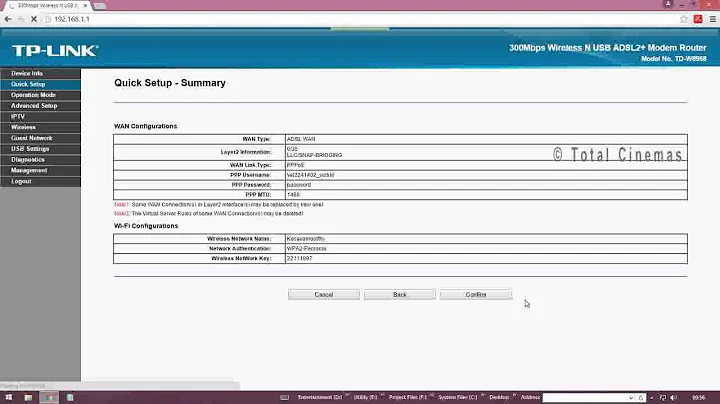Click the WAN Link Type value PPPoE
Image resolution: width=720 pixels, height=404 pixels.
click(296, 165)
